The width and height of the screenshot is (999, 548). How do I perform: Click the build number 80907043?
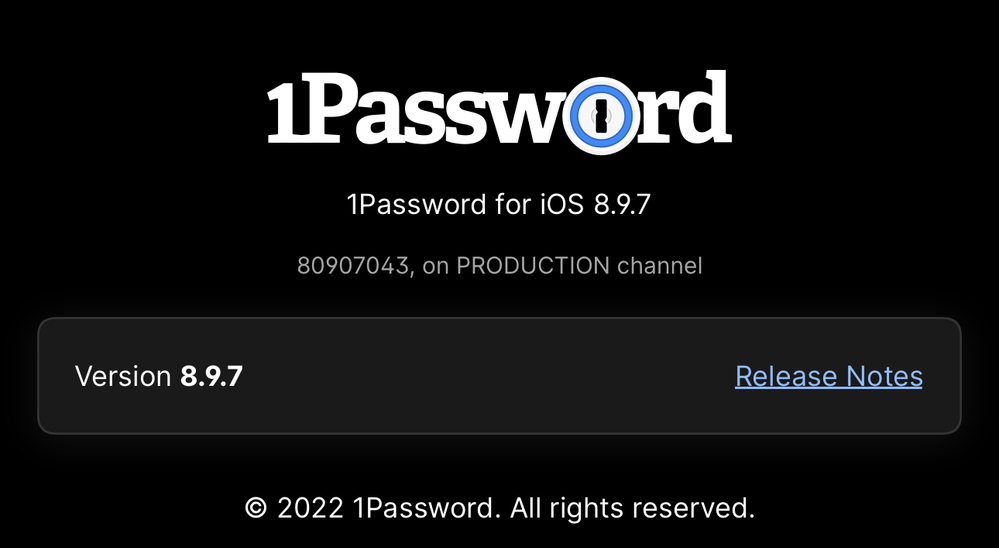[354, 266]
